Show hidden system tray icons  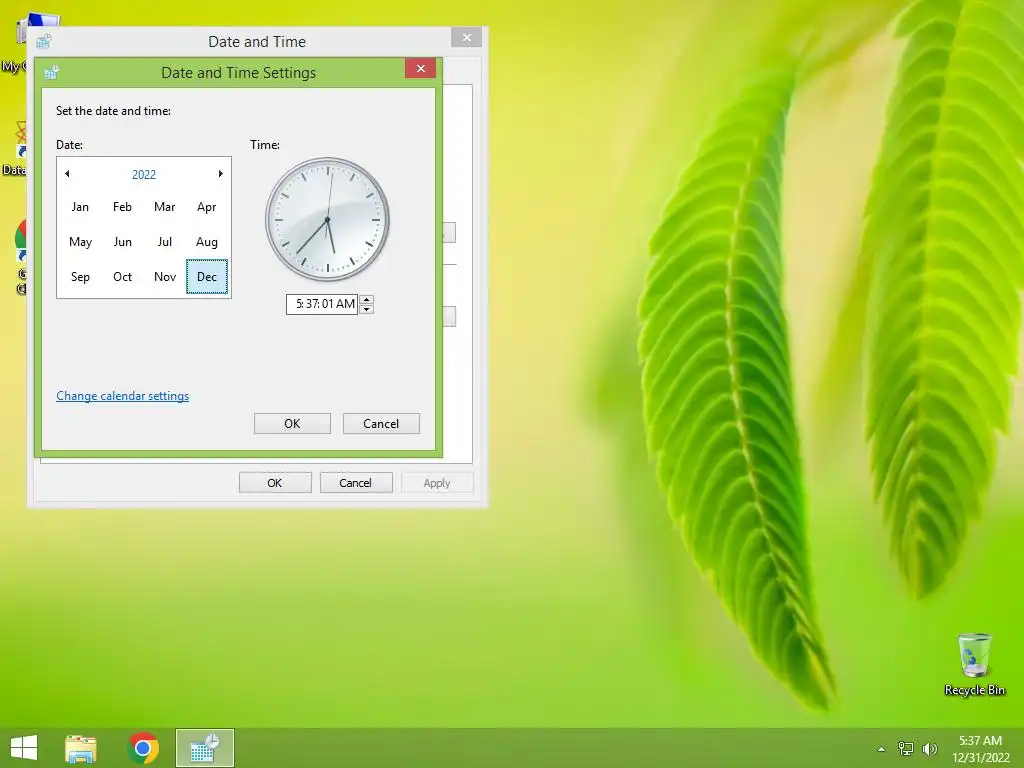click(881, 749)
